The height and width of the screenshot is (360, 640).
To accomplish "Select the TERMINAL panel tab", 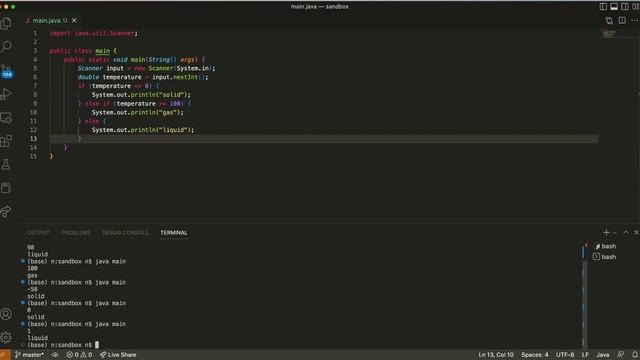I will click(x=174, y=233).
